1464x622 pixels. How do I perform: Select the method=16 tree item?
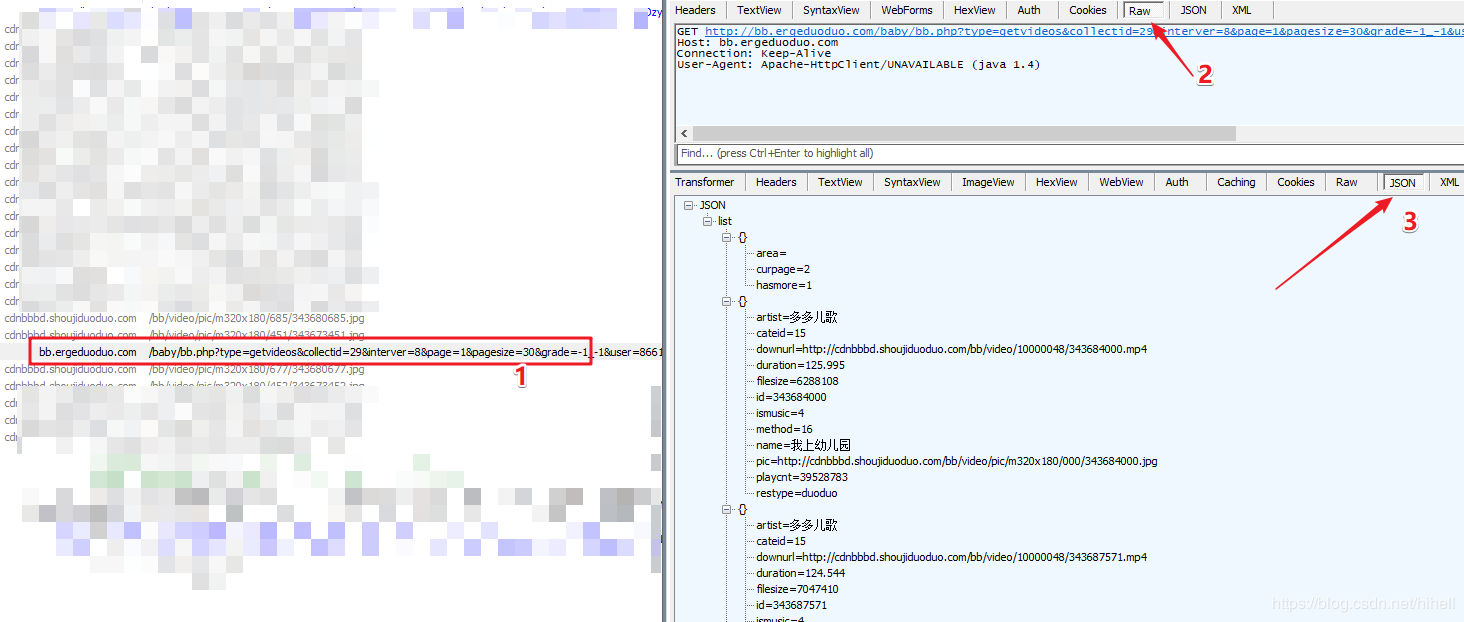pos(784,429)
